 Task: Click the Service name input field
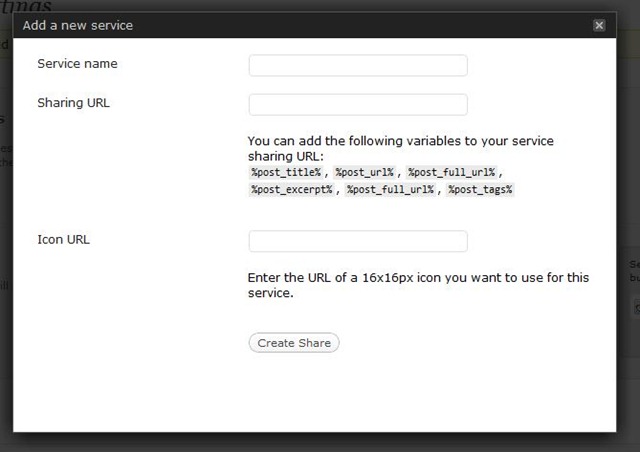[x=357, y=66]
